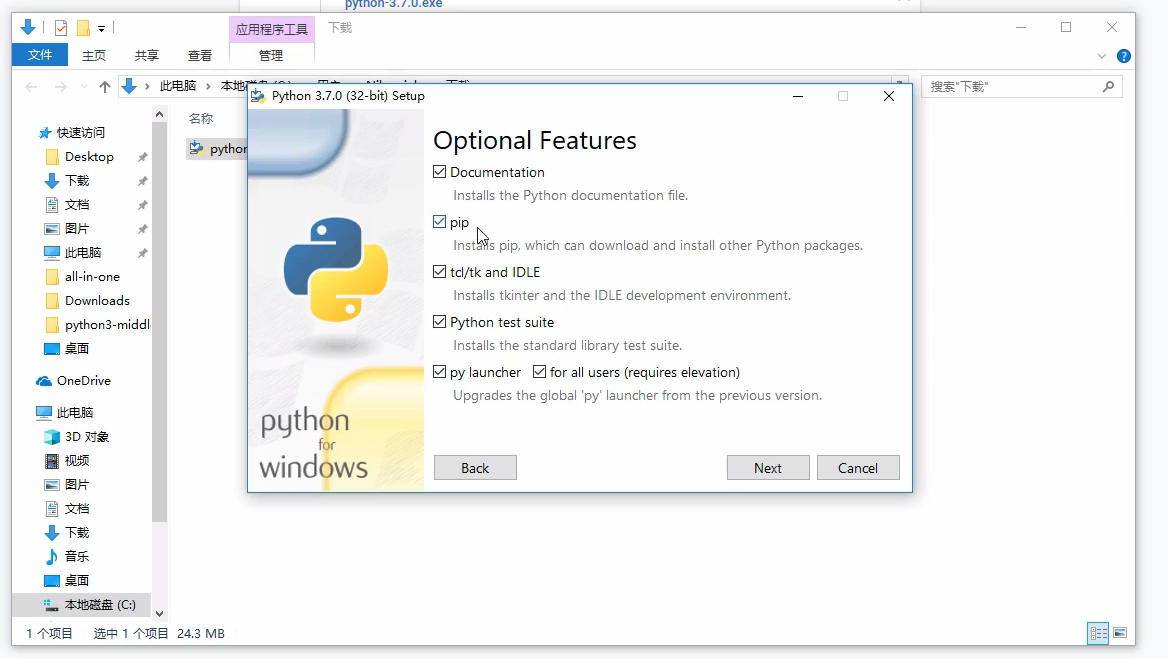Viewport: 1168px width, 659px height.
Task: Open the recent locations dropdown beside the forward arrow
Action: 83,87
